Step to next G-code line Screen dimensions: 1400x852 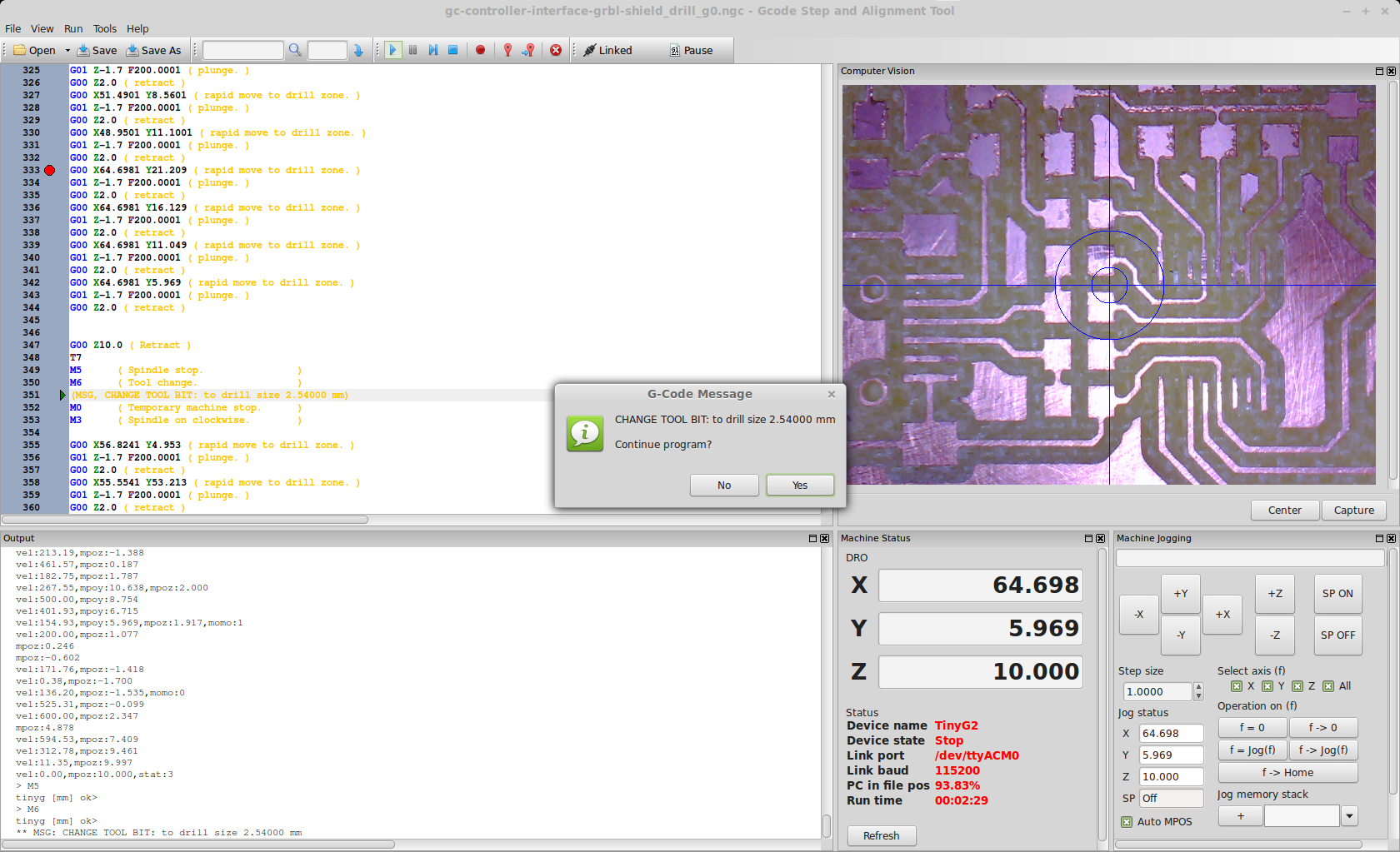[x=433, y=51]
